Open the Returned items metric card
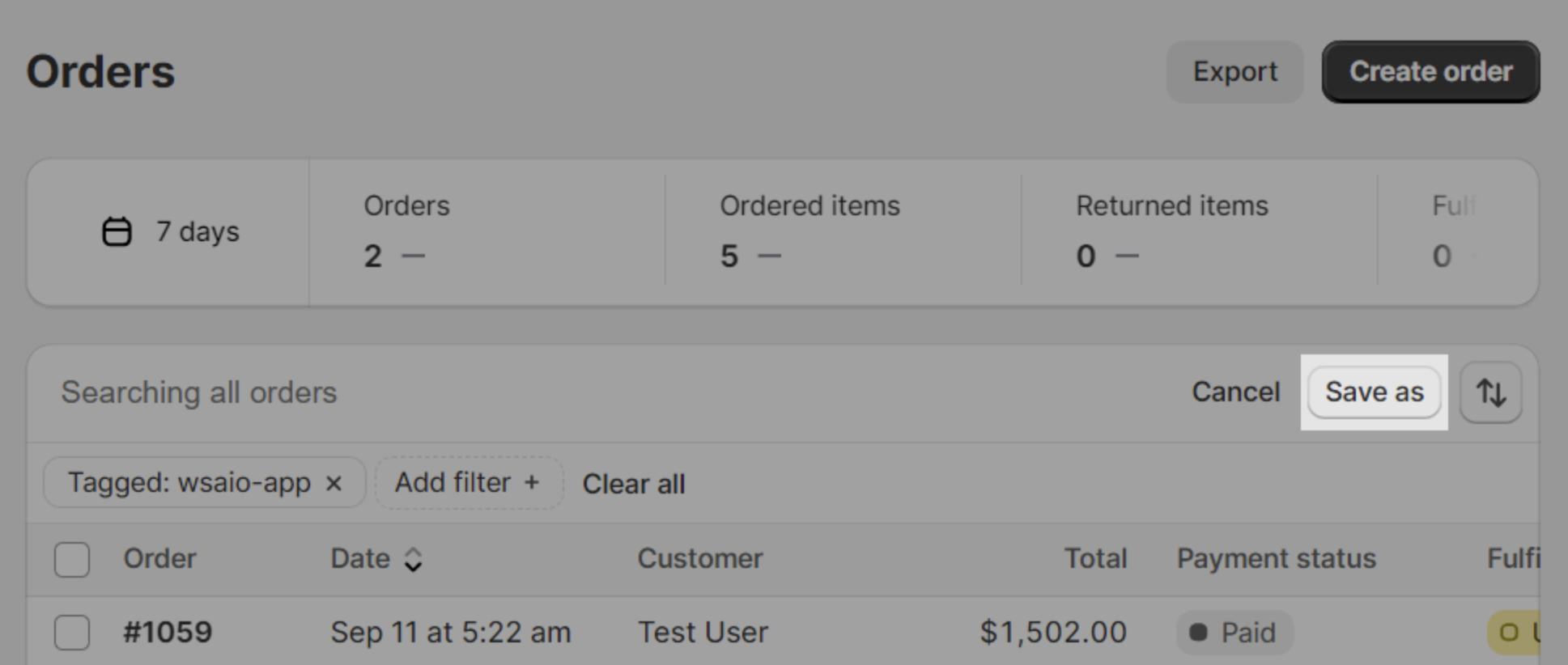 (x=1200, y=232)
